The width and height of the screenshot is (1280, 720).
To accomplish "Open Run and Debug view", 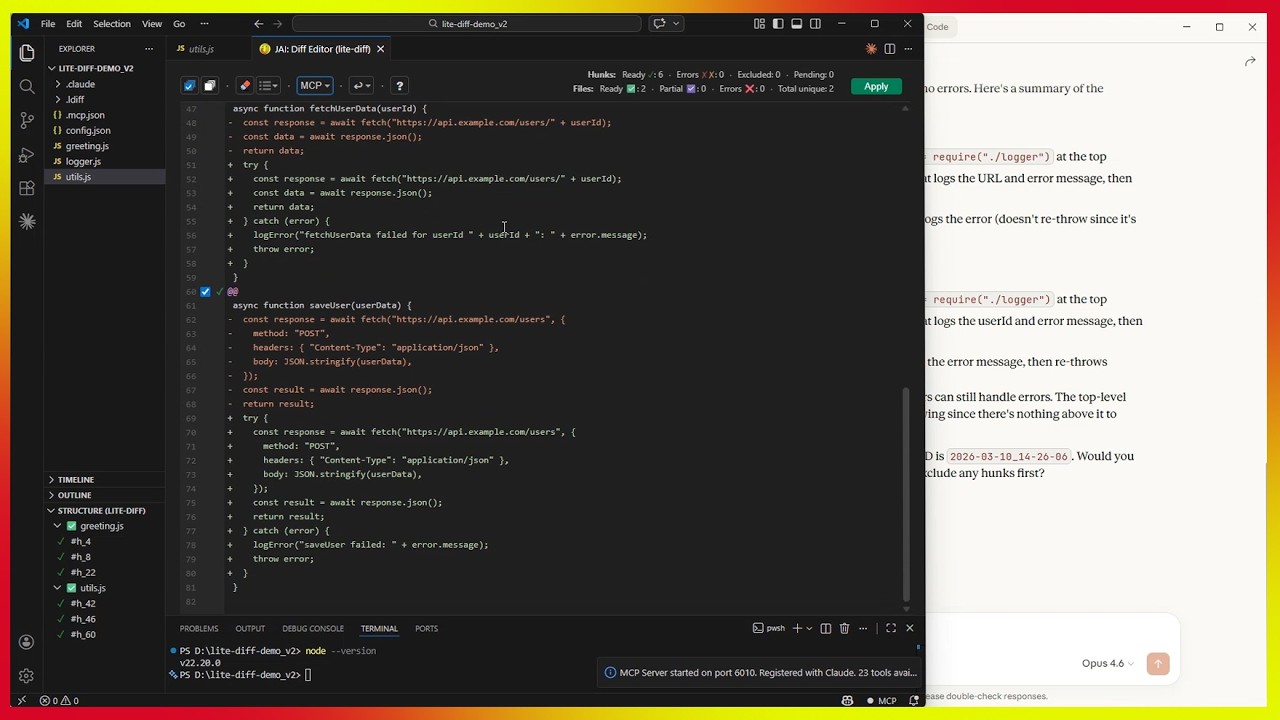I will [x=27, y=155].
